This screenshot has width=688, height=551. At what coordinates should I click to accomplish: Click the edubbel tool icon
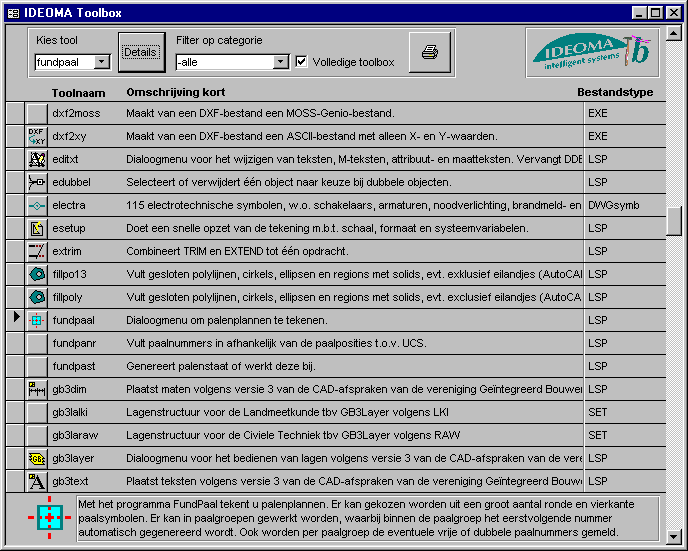[x=37, y=182]
